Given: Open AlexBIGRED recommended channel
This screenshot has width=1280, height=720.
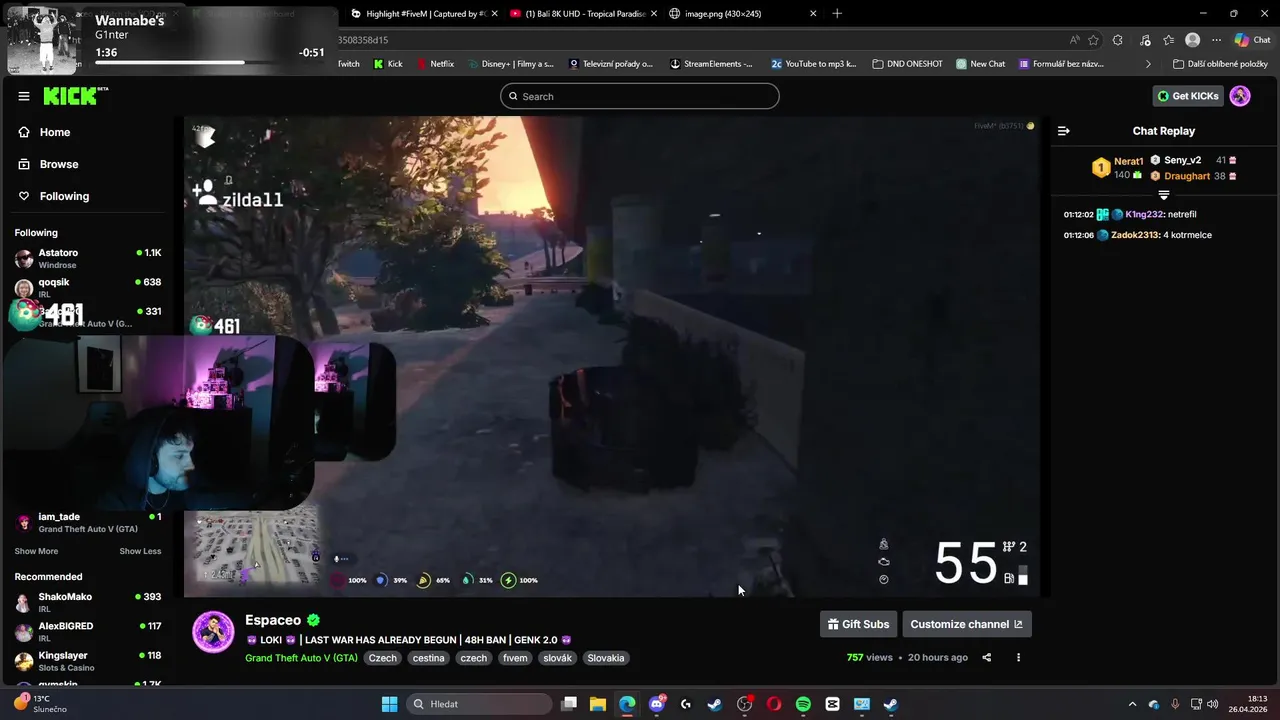Looking at the screenshot, I should 88,631.
